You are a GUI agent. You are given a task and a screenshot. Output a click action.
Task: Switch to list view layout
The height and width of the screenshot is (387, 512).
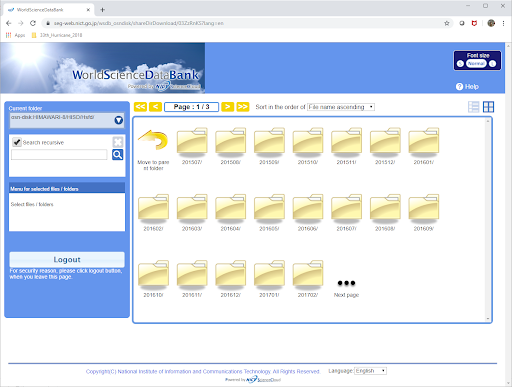[473, 107]
